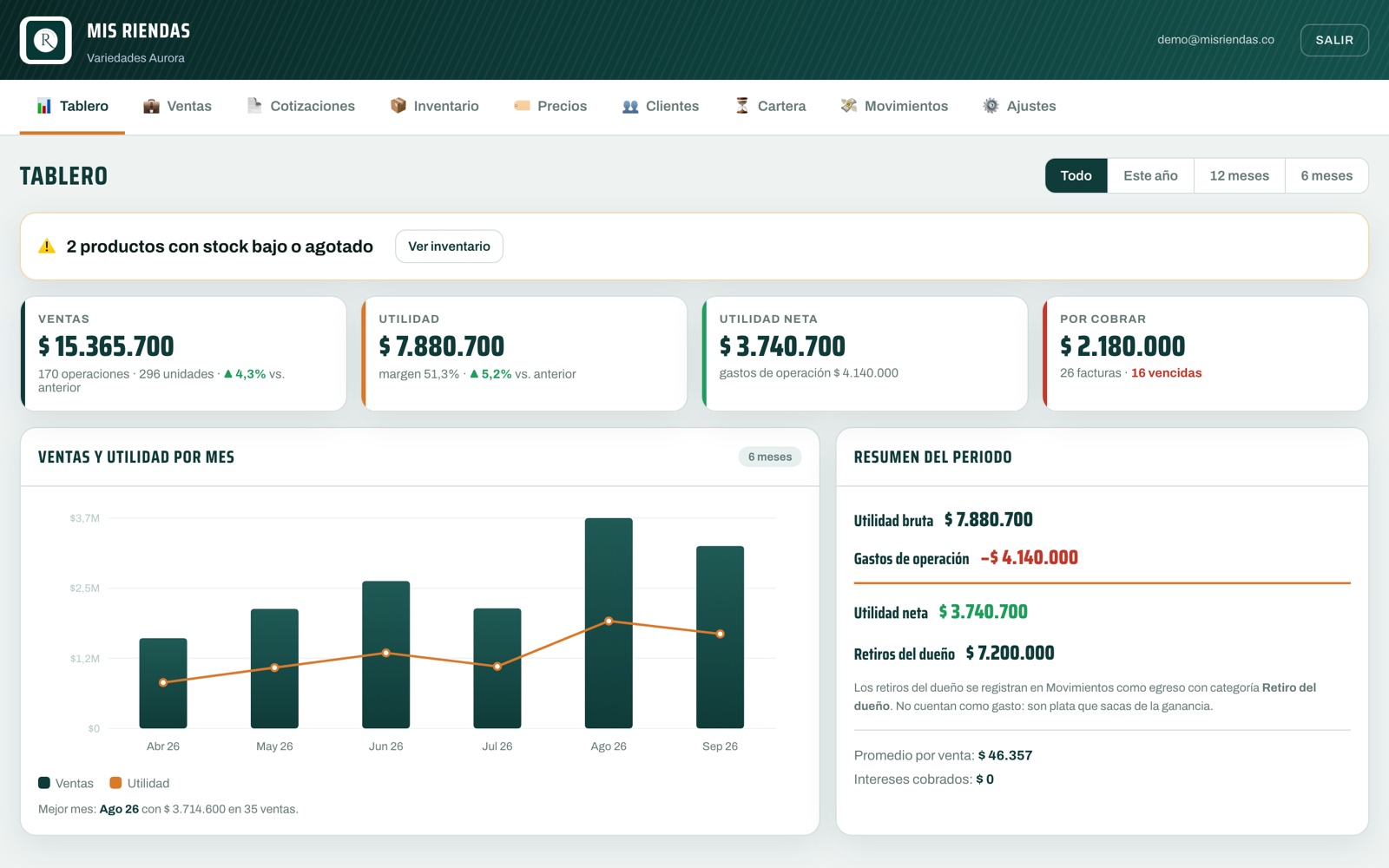Click the Ago 26 sales bar
The width and height of the screenshot is (1389, 868).
(609, 623)
